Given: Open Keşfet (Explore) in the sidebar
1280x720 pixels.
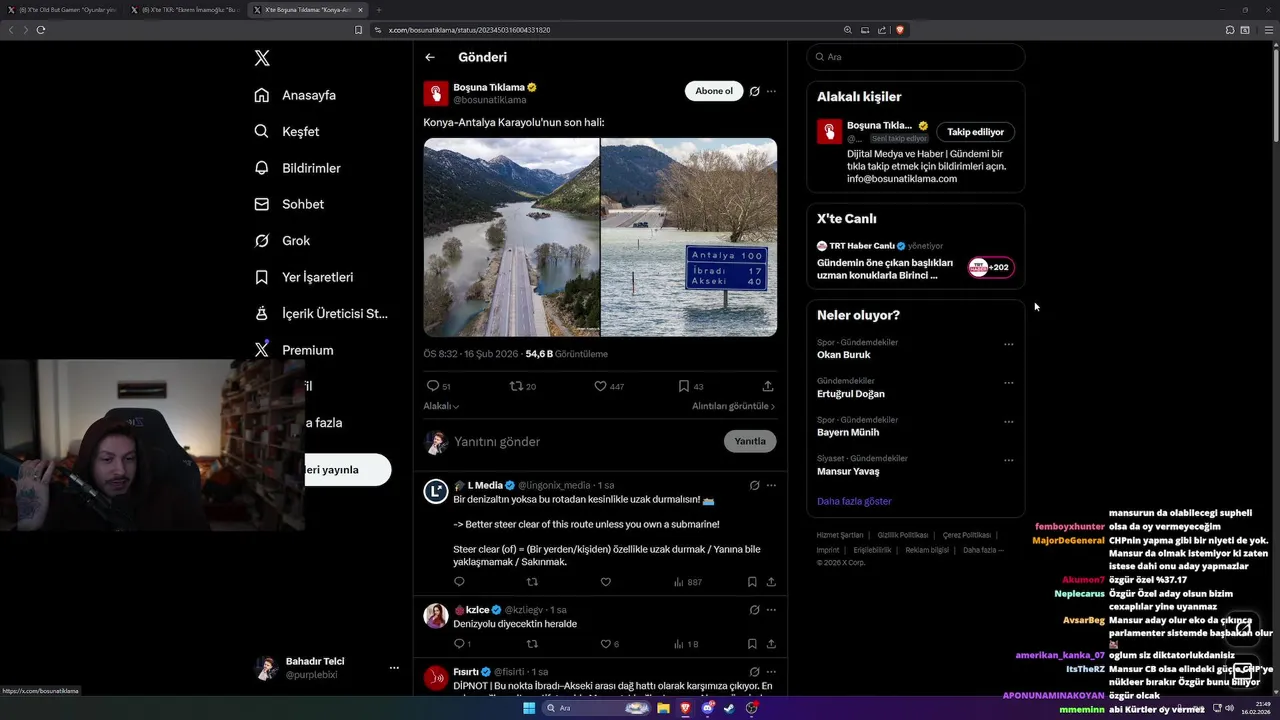Looking at the screenshot, I should [287, 131].
